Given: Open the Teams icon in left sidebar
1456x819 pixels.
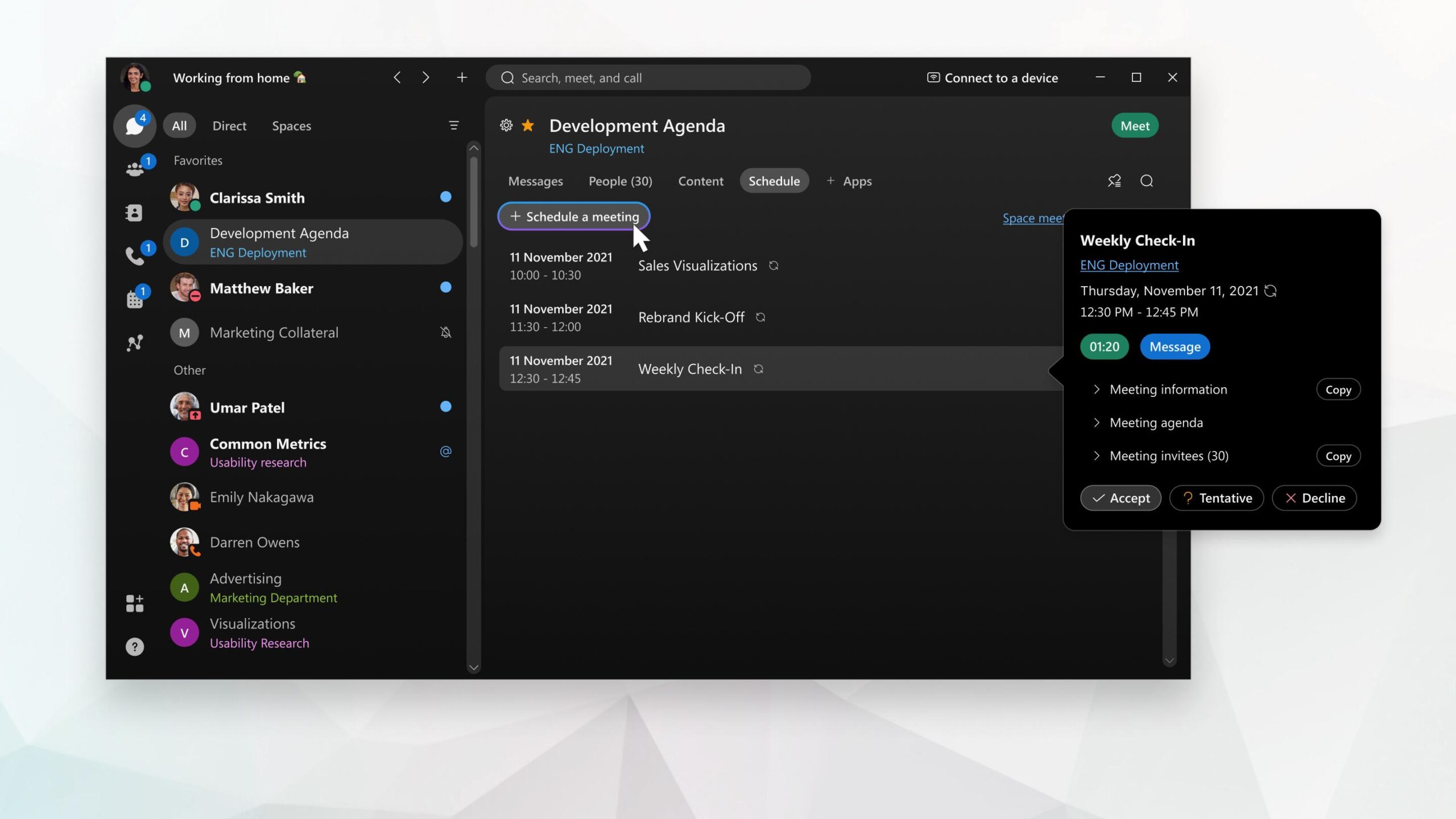Looking at the screenshot, I should (x=135, y=169).
